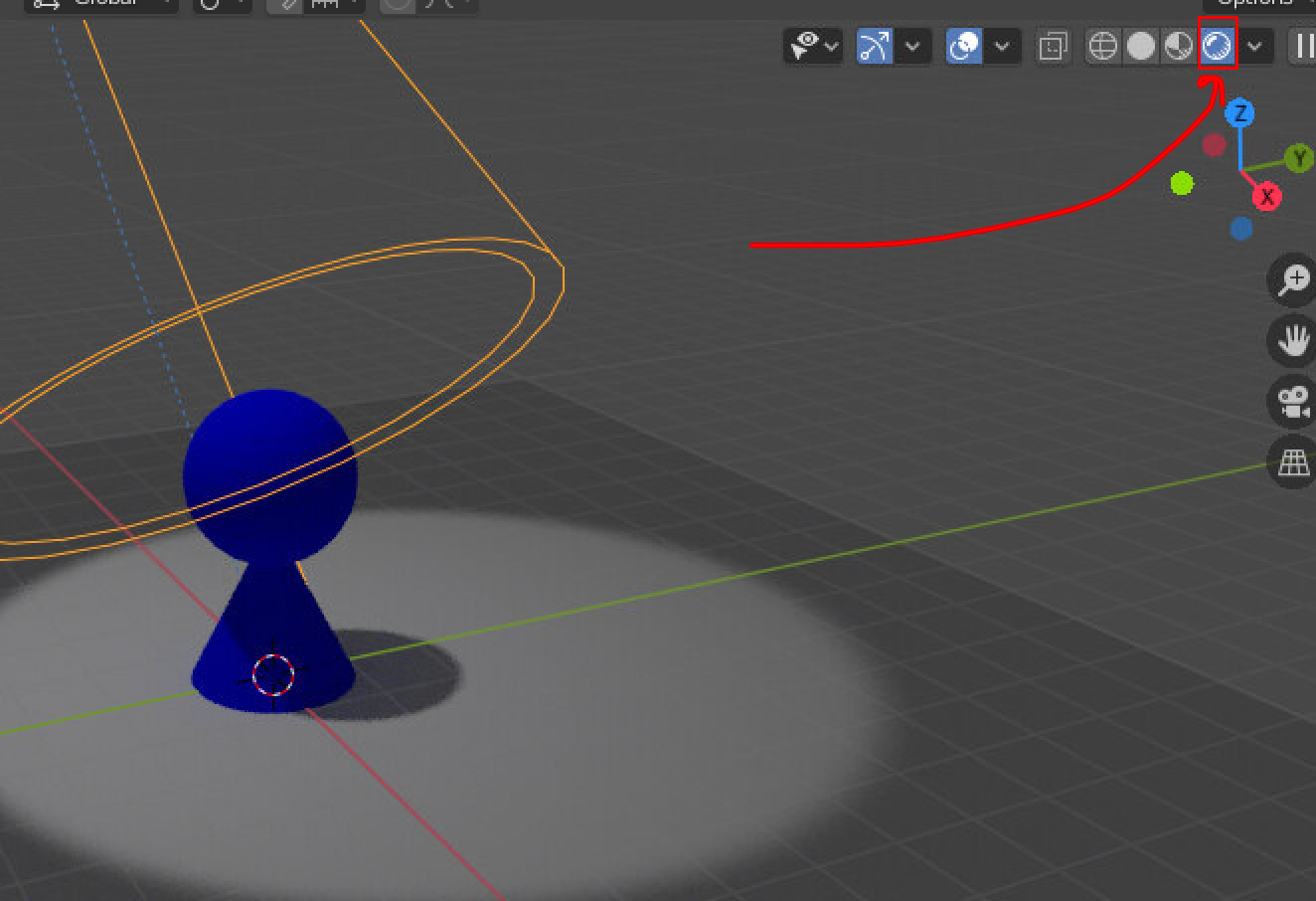Select the blue sphere object
This screenshot has height=901, width=1316.
click(270, 475)
